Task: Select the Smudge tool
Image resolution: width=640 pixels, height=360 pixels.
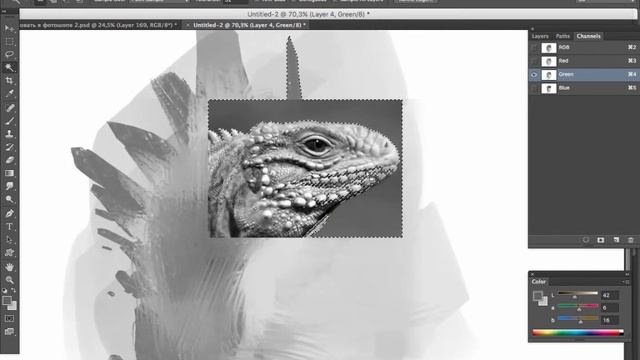Action: [9, 186]
